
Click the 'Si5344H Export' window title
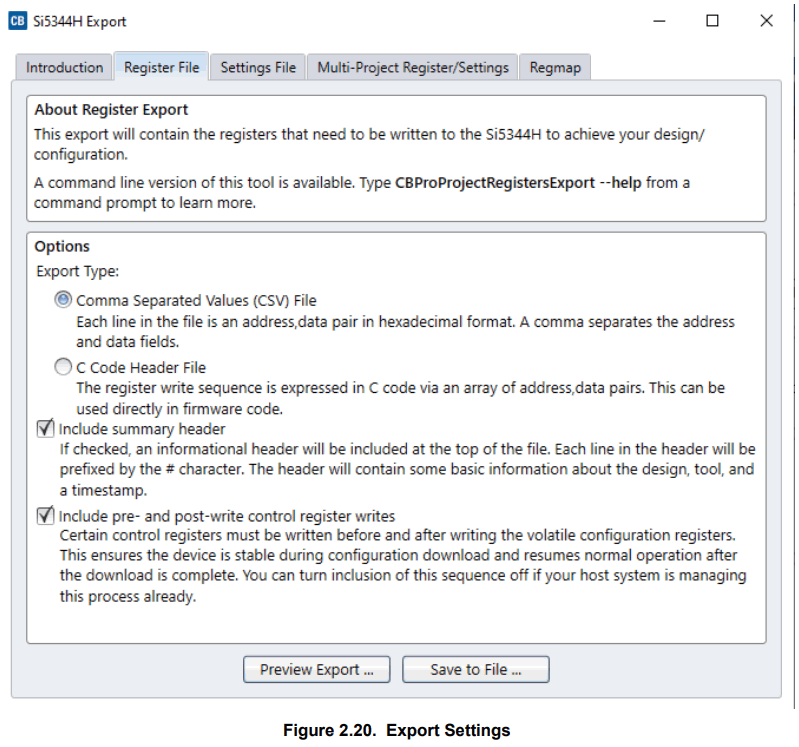pyautogui.click(x=79, y=21)
